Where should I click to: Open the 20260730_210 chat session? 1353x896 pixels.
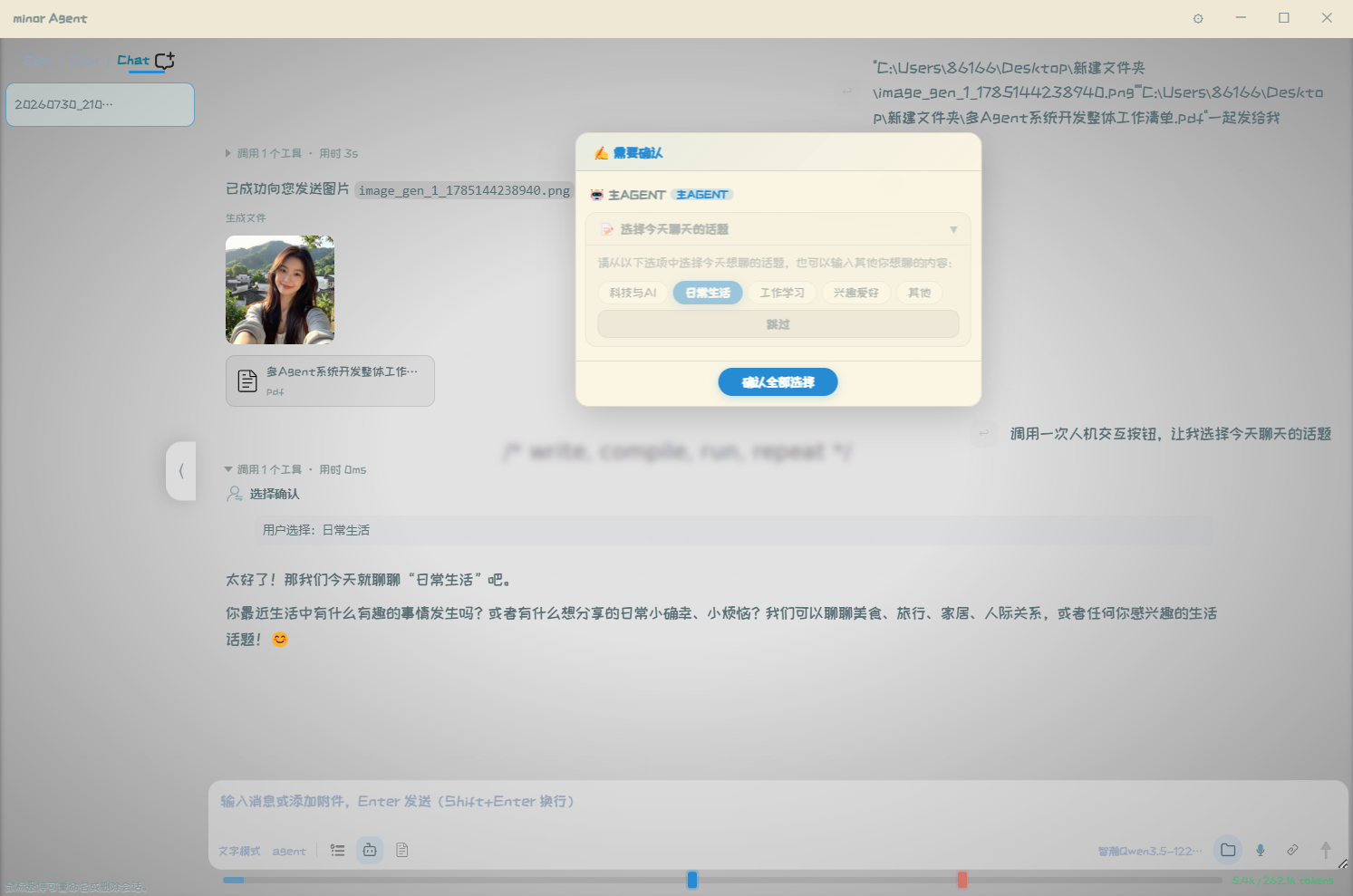100,104
